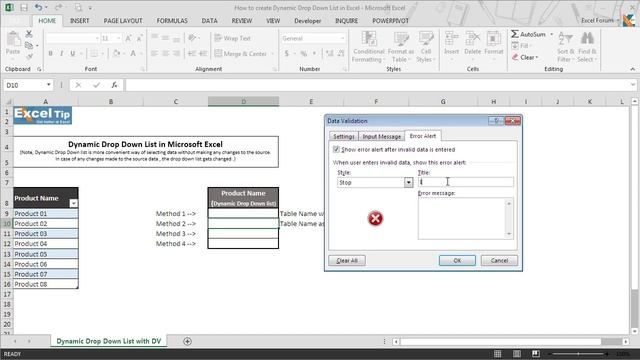Click the Insert Function fx icon
Screen dimensions: 640x360
click(114, 85)
